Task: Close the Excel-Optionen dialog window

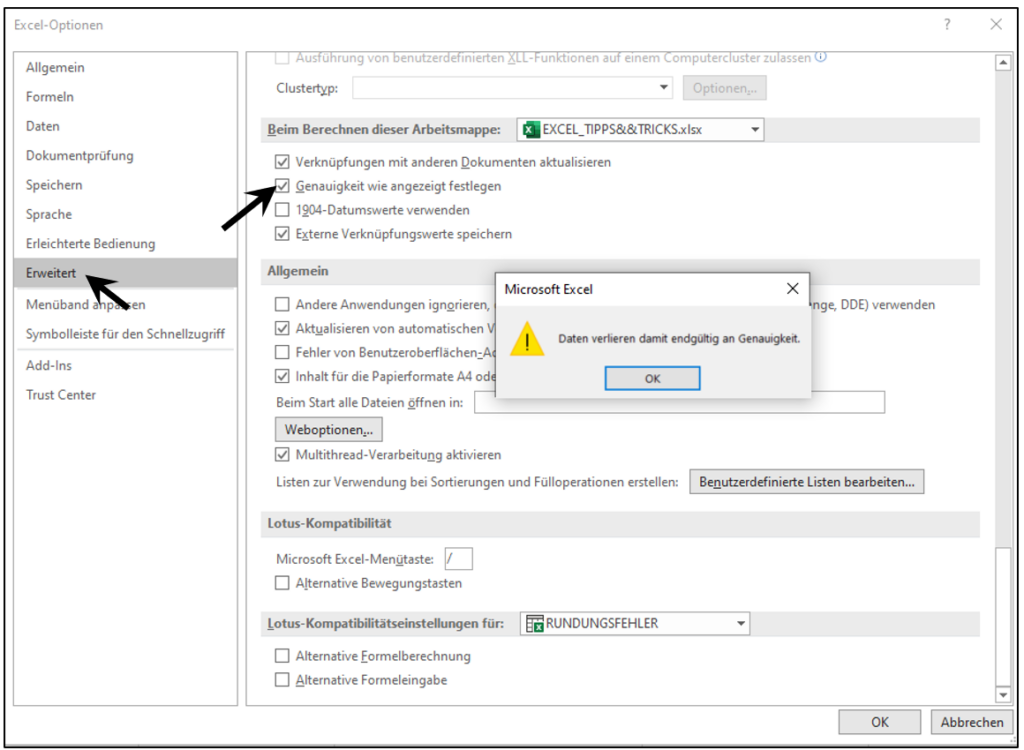Action: tap(996, 25)
